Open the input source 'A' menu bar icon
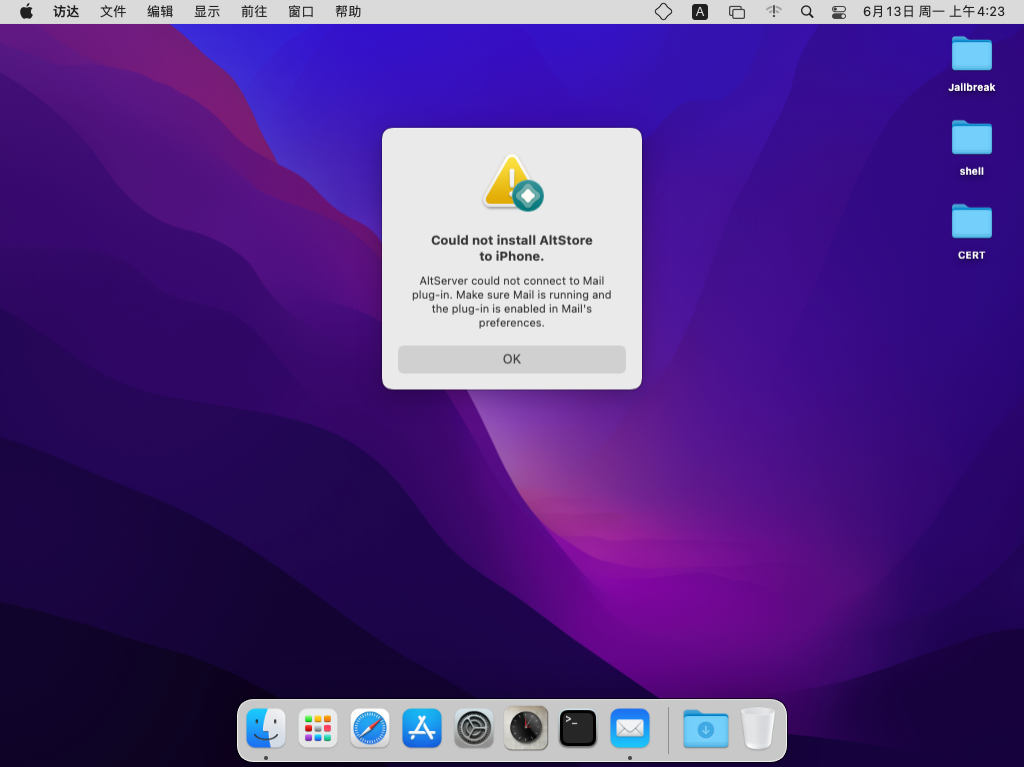Viewport: 1024px width, 767px height. [x=699, y=12]
